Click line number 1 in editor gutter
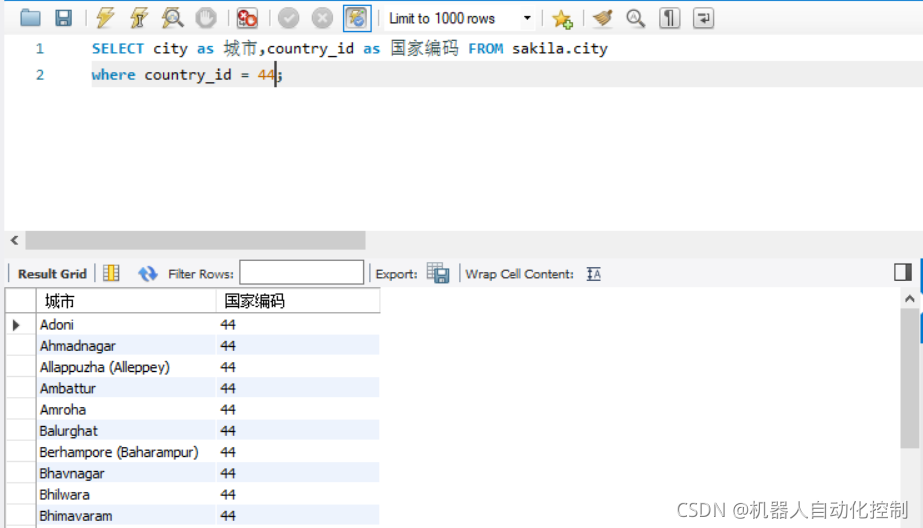The image size is (923, 528). [x=40, y=48]
